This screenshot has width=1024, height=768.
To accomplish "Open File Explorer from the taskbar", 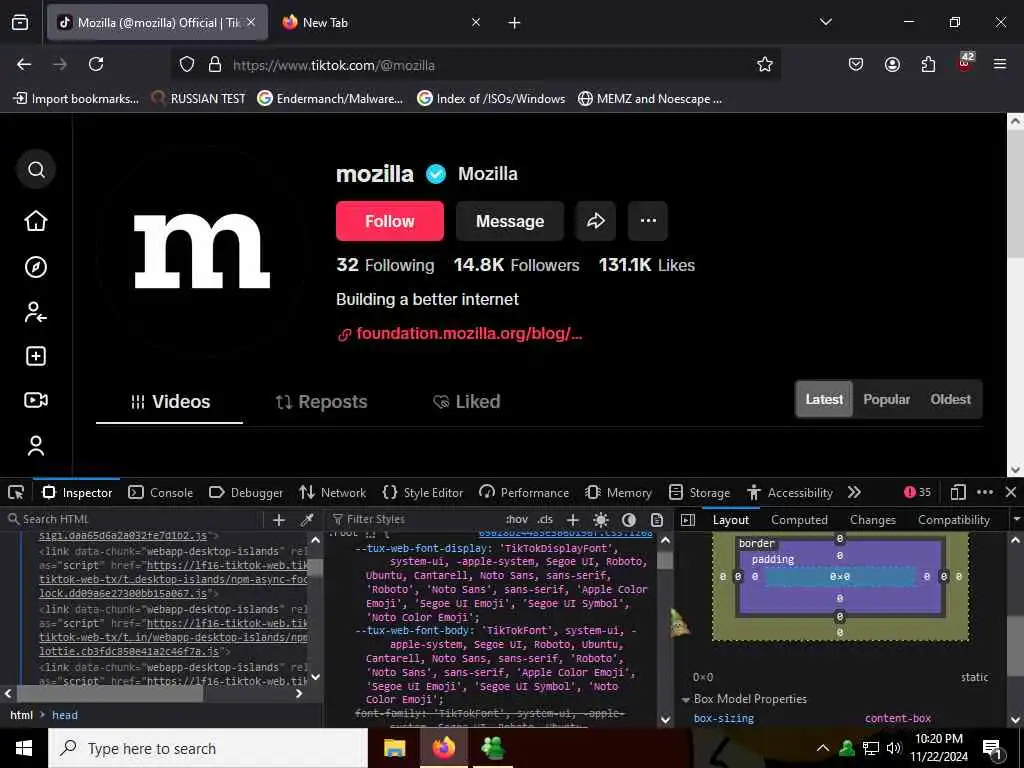I will pos(394,748).
